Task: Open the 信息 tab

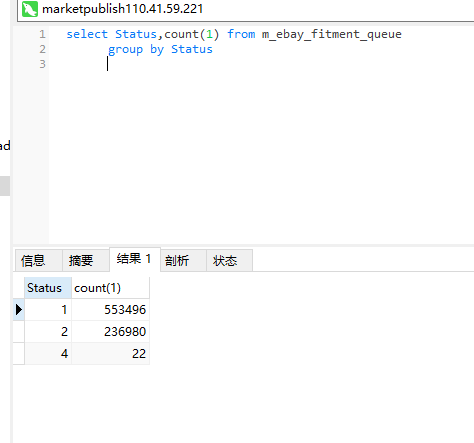Action: (x=39, y=260)
